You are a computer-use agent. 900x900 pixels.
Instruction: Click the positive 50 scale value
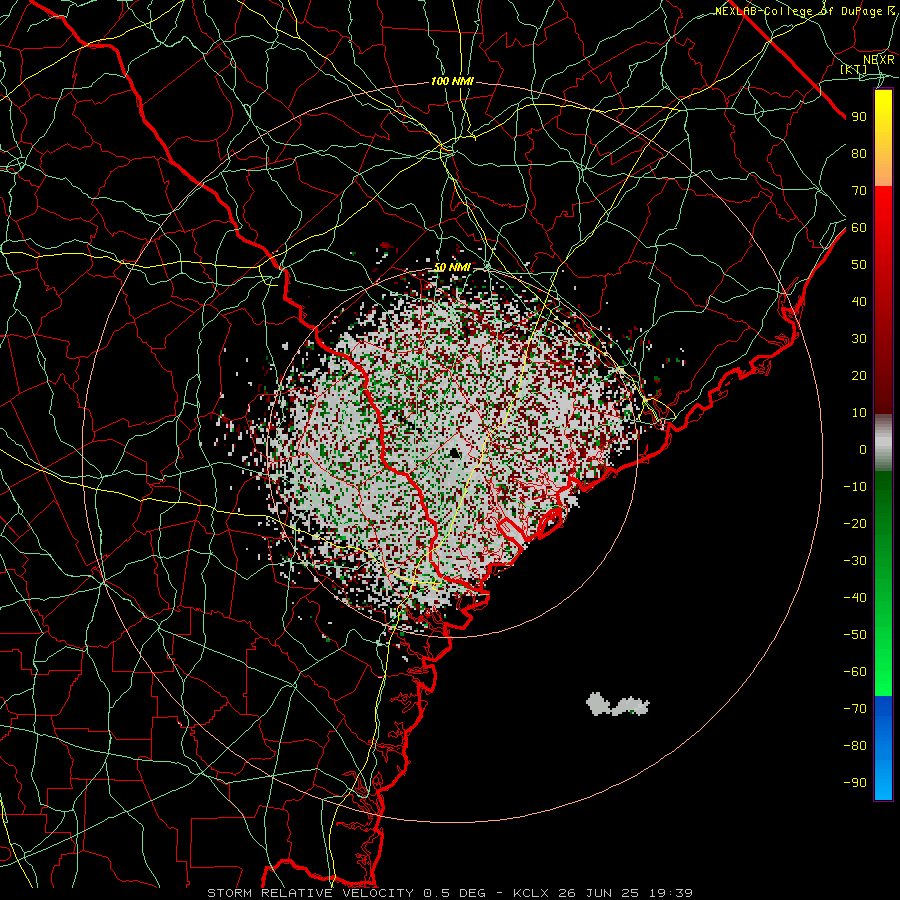pos(859,265)
